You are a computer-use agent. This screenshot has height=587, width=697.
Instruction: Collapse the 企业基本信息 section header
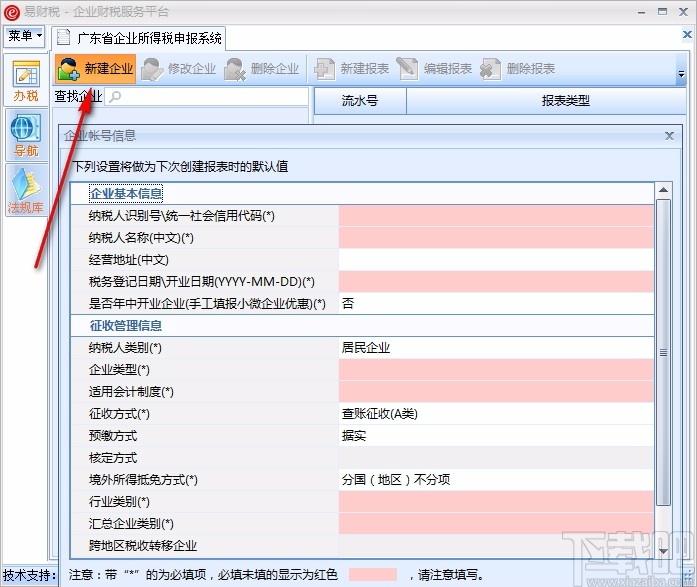click(126, 193)
